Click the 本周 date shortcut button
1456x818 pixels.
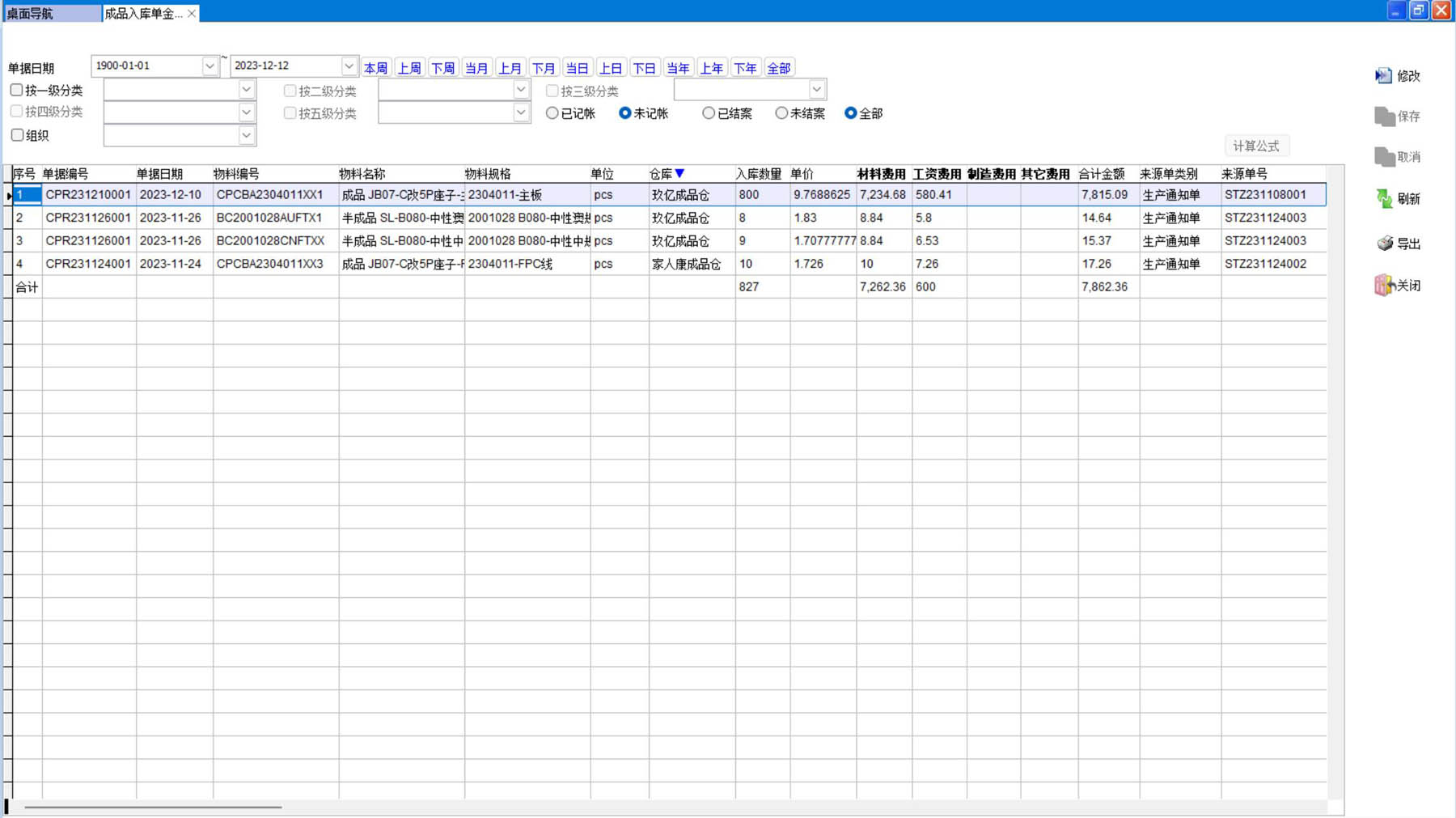375,68
